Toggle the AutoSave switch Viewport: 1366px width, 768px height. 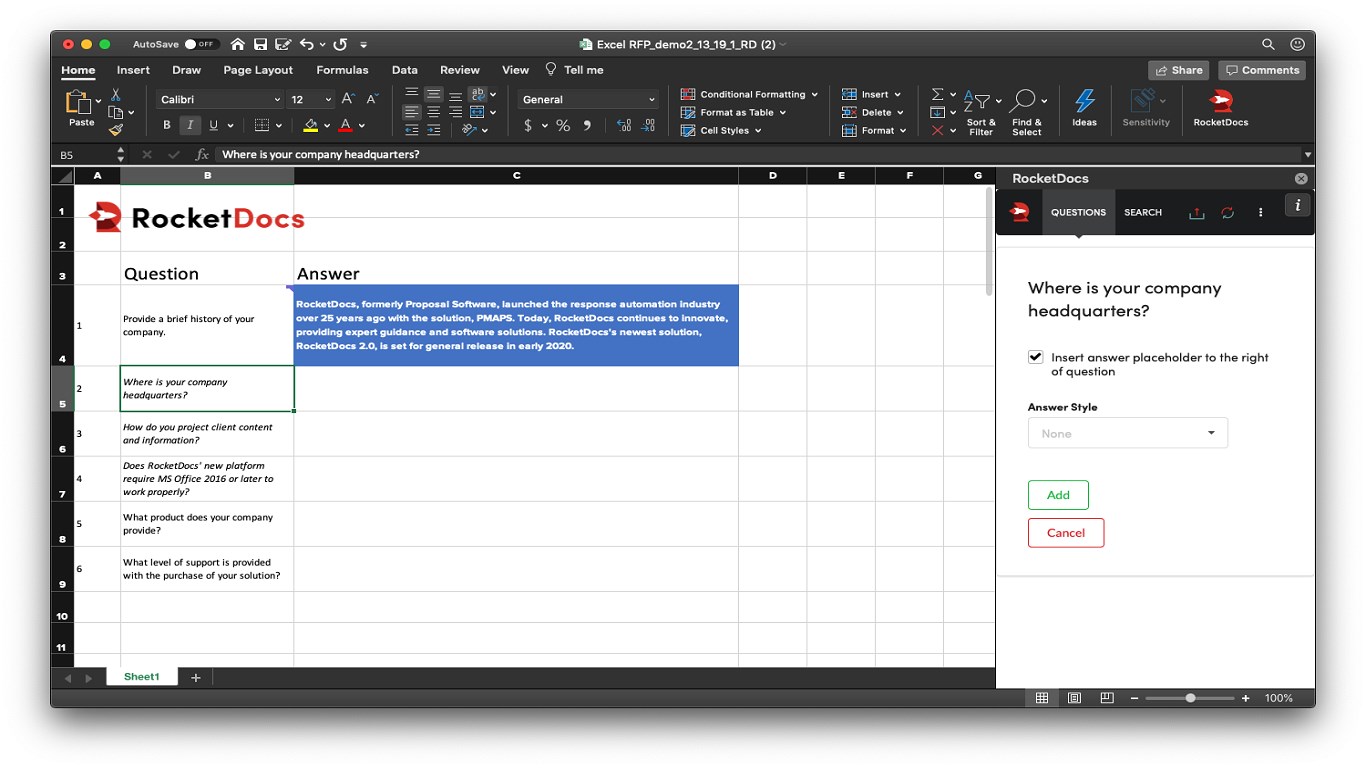tap(201, 44)
